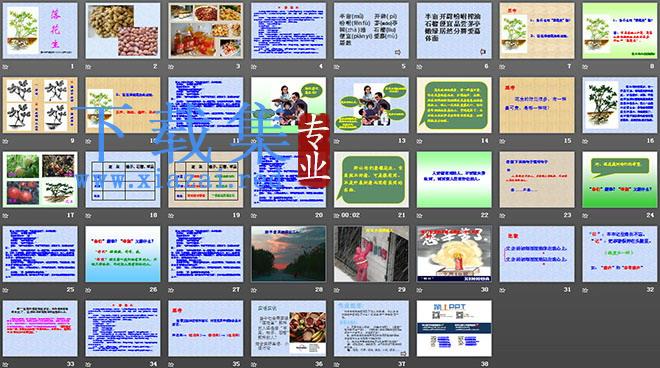The image size is (660, 368).
Task: Select slide 2 with peanut photos
Action: [123, 31]
